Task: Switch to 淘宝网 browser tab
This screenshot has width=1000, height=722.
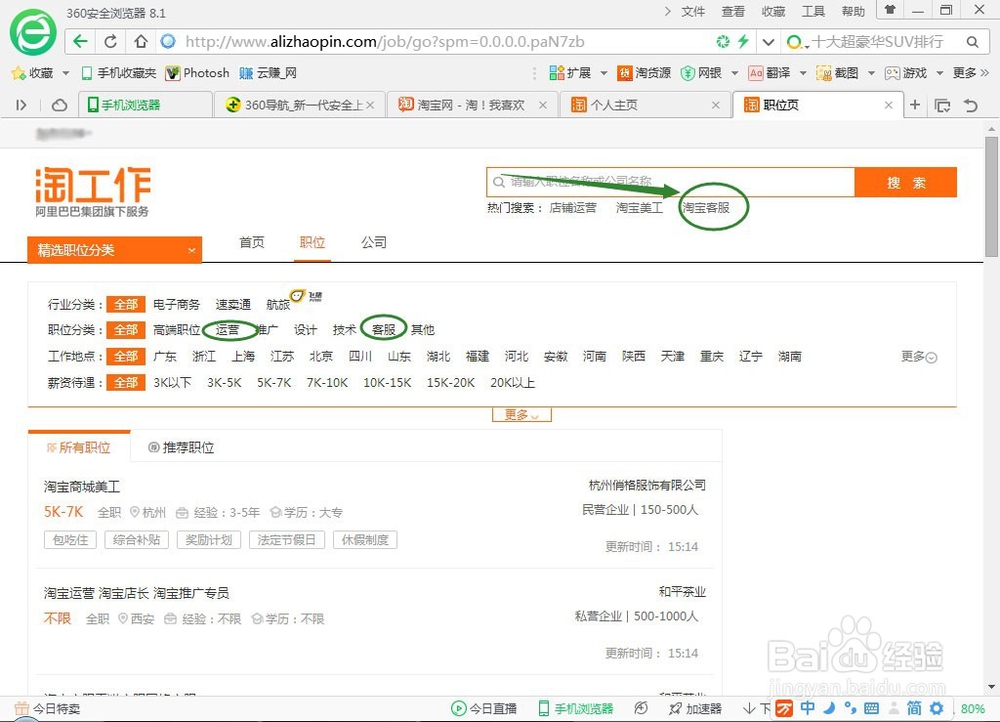Action: tap(471, 105)
